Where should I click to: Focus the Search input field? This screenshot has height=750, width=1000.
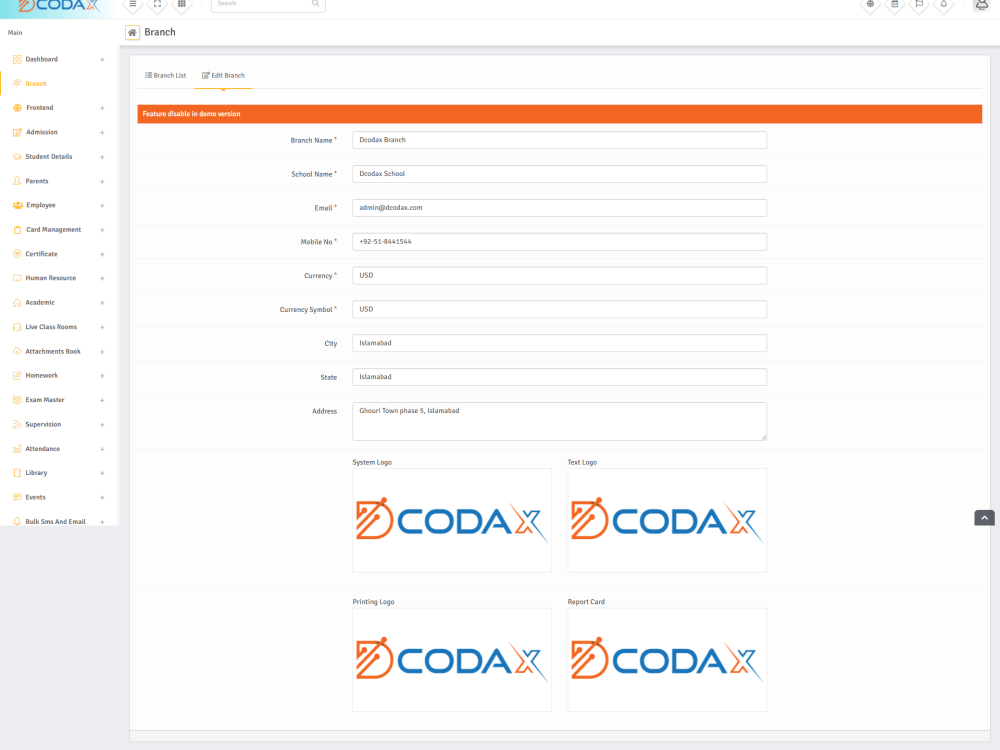point(261,4)
